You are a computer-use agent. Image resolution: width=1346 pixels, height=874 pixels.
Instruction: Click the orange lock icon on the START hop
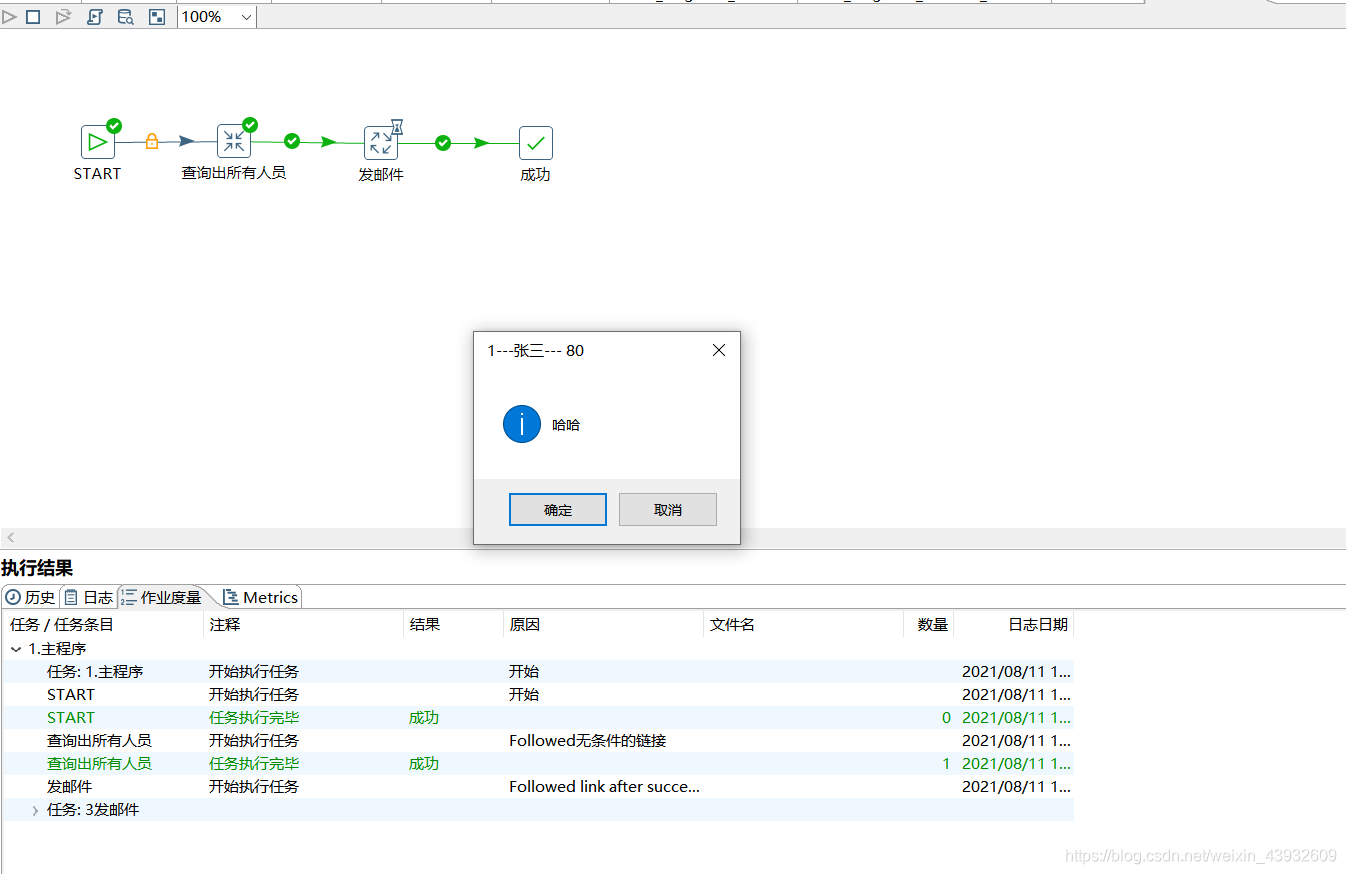(152, 141)
